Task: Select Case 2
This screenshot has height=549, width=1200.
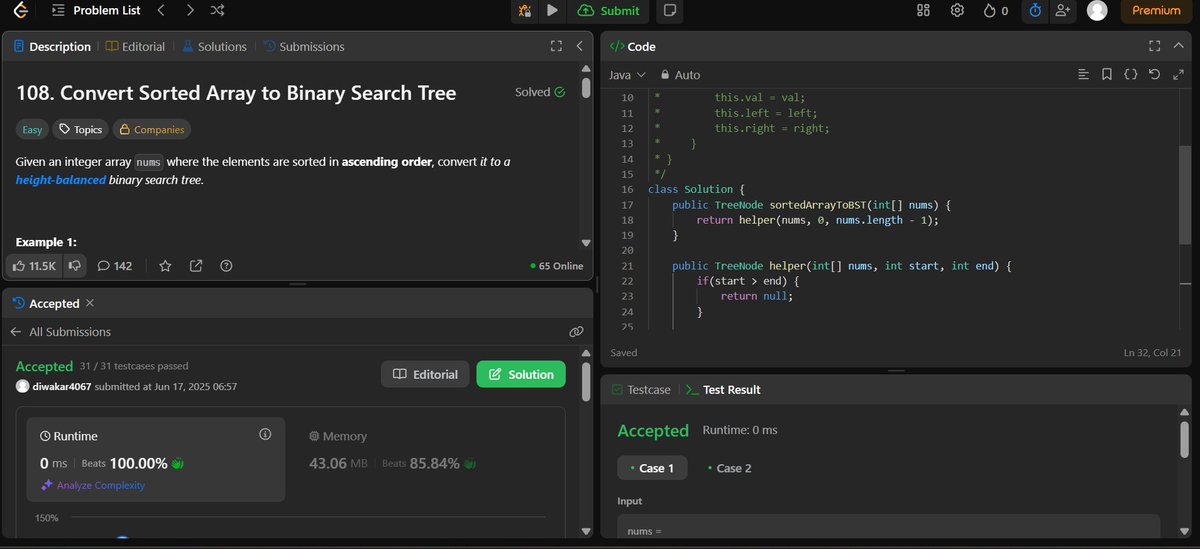Action: click(x=729, y=468)
